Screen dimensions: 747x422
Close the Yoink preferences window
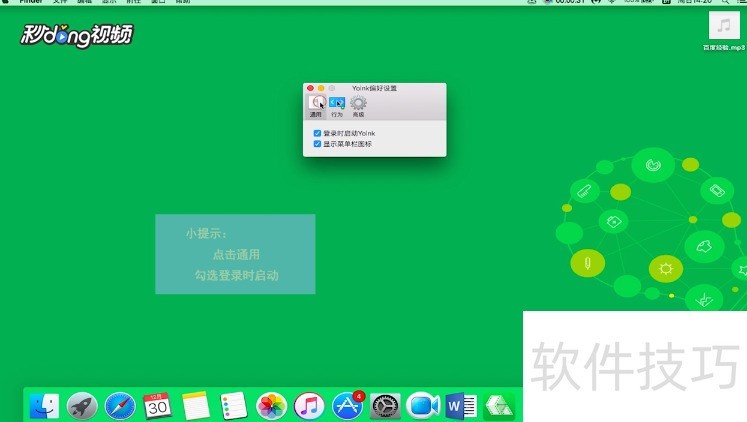(311, 88)
